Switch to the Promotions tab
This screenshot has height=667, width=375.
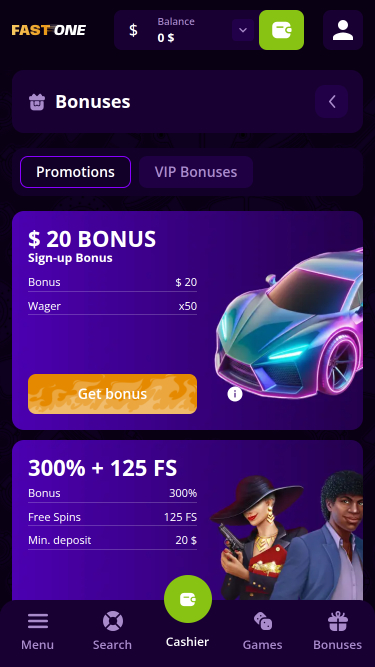pyautogui.click(x=75, y=172)
